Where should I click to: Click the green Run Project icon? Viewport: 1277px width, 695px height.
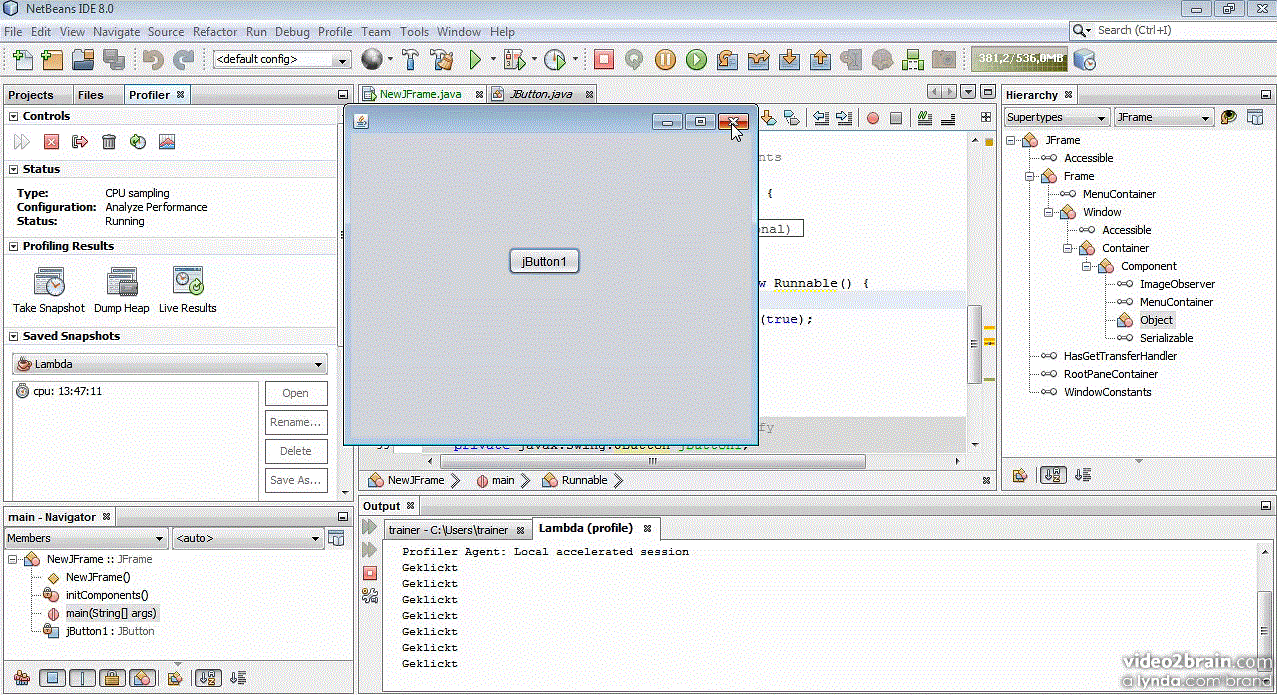click(476, 59)
